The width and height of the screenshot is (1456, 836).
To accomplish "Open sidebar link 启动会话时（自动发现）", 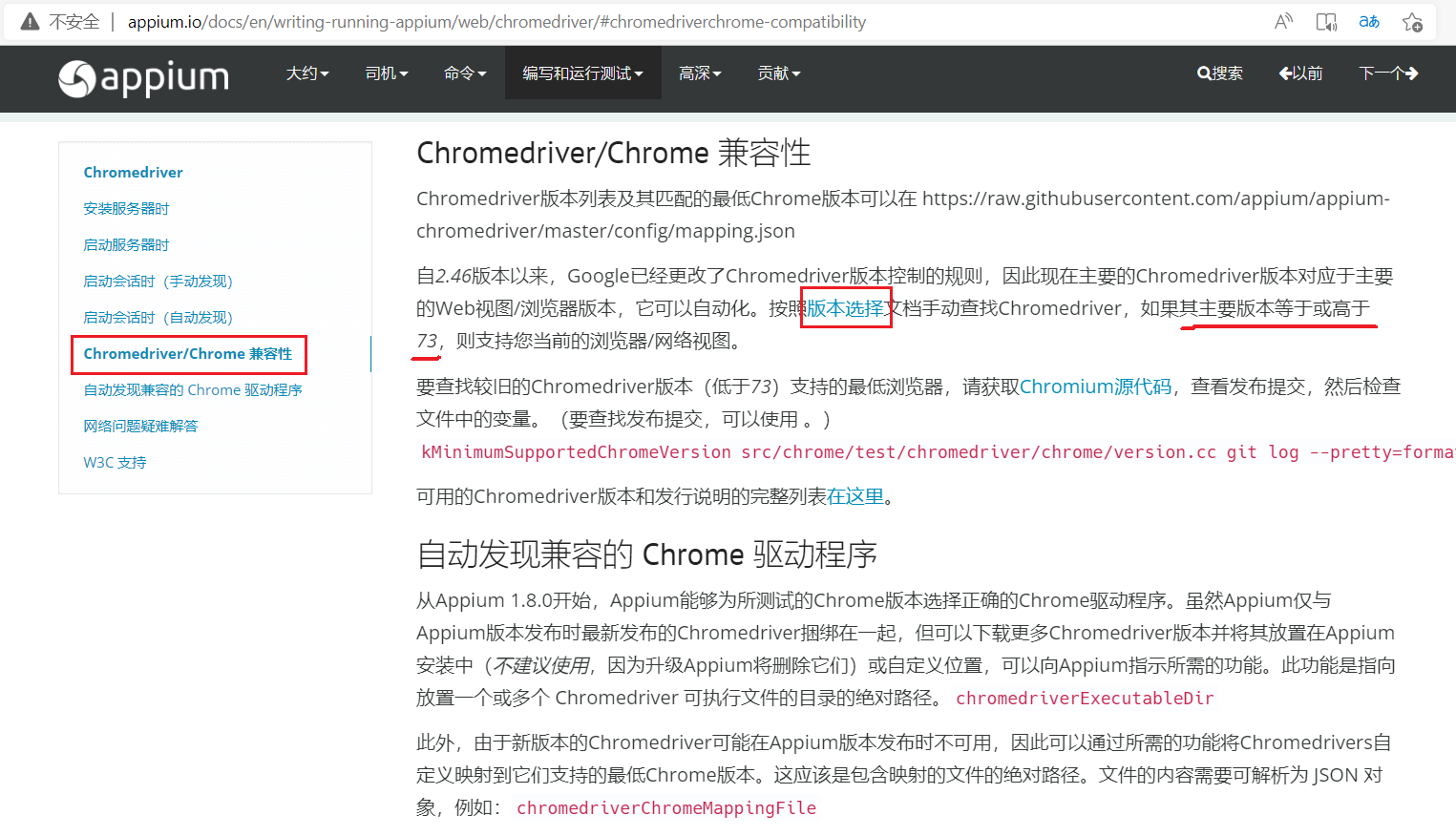I will pos(158,318).
